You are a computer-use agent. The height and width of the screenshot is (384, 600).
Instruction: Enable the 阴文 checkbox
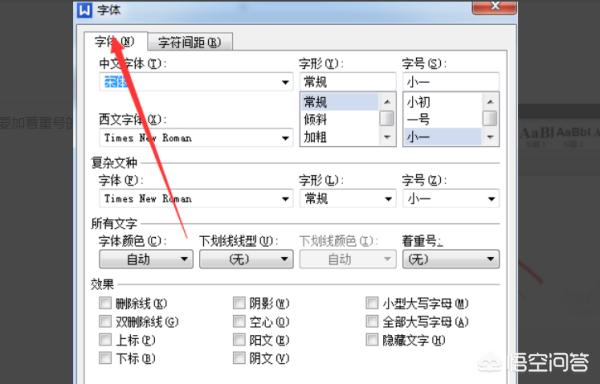pos(239,358)
